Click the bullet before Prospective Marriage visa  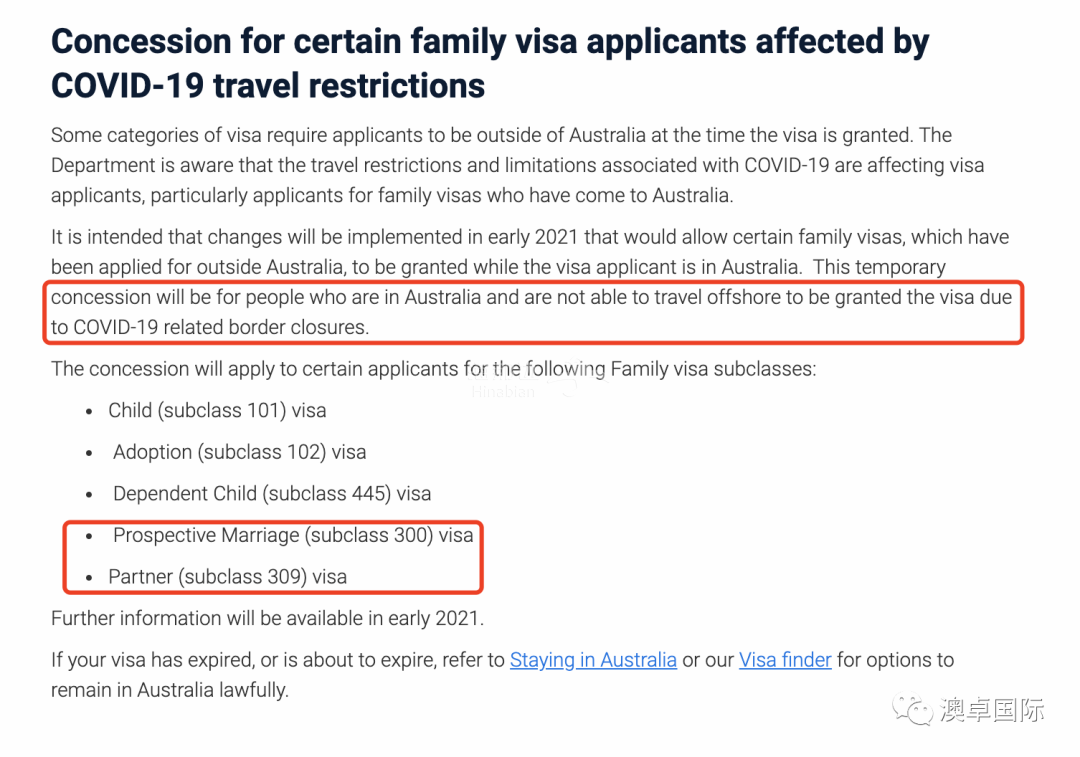pos(89,536)
